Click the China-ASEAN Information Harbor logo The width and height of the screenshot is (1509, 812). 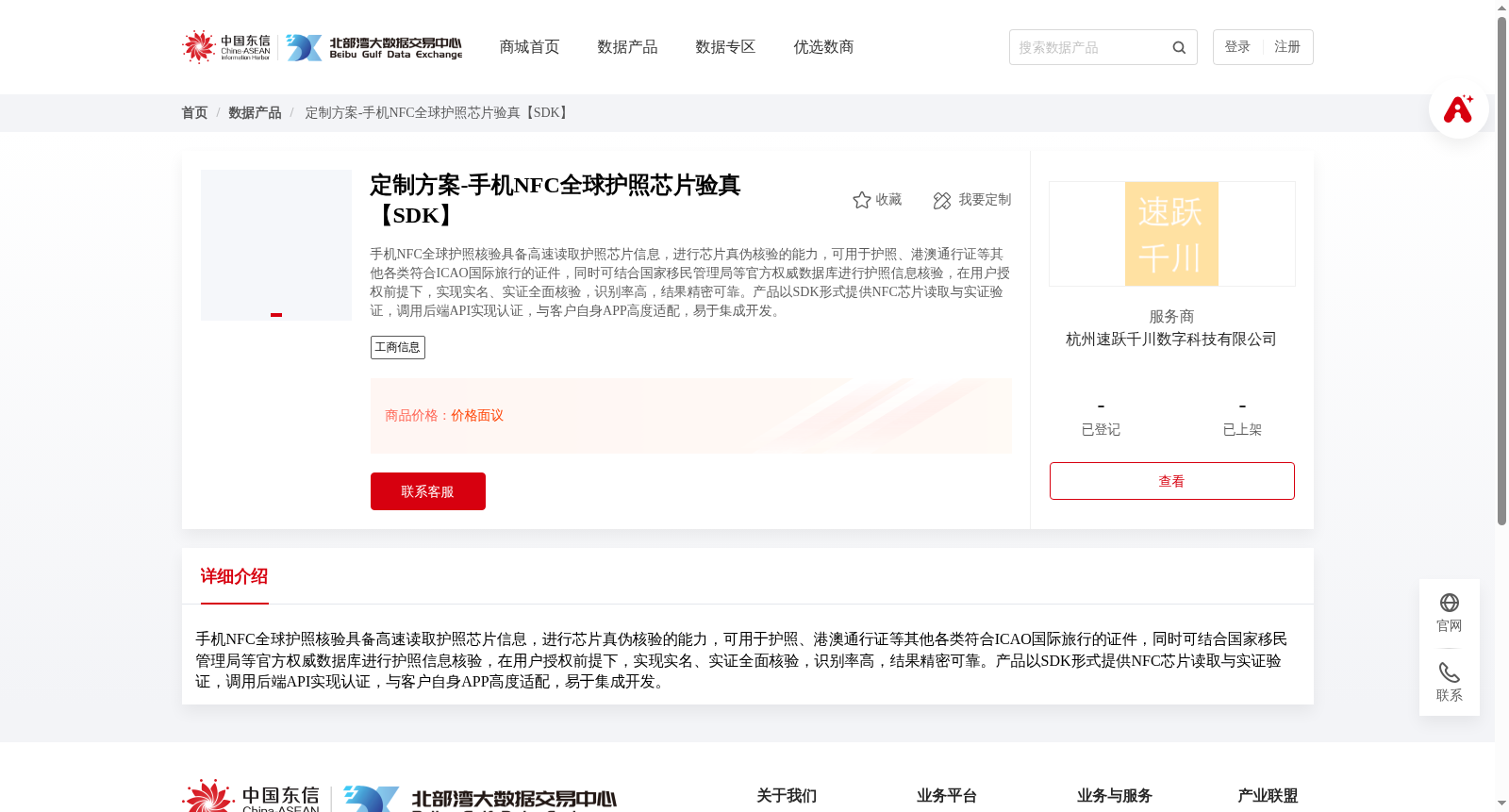(x=226, y=47)
